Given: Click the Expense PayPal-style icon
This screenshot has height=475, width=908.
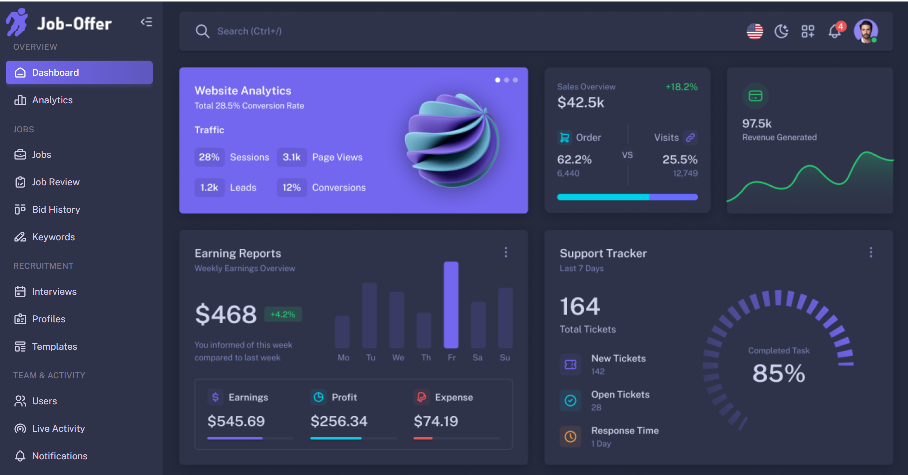Looking at the screenshot, I should pos(422,397).
